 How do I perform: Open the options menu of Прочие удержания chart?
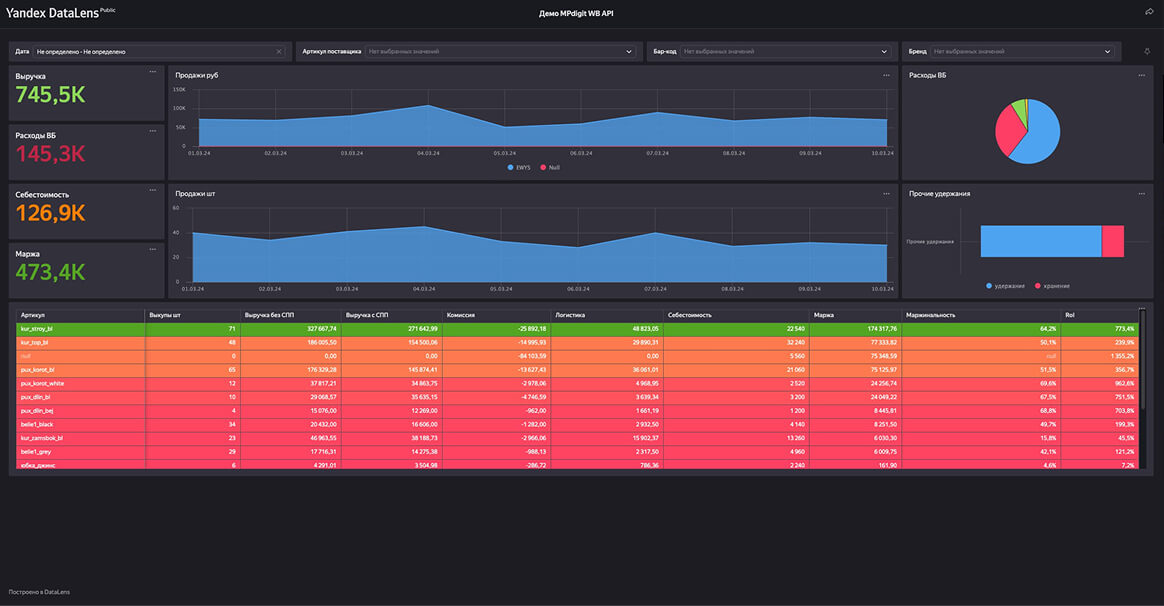pyautogui.click(x=1141, y=194)
